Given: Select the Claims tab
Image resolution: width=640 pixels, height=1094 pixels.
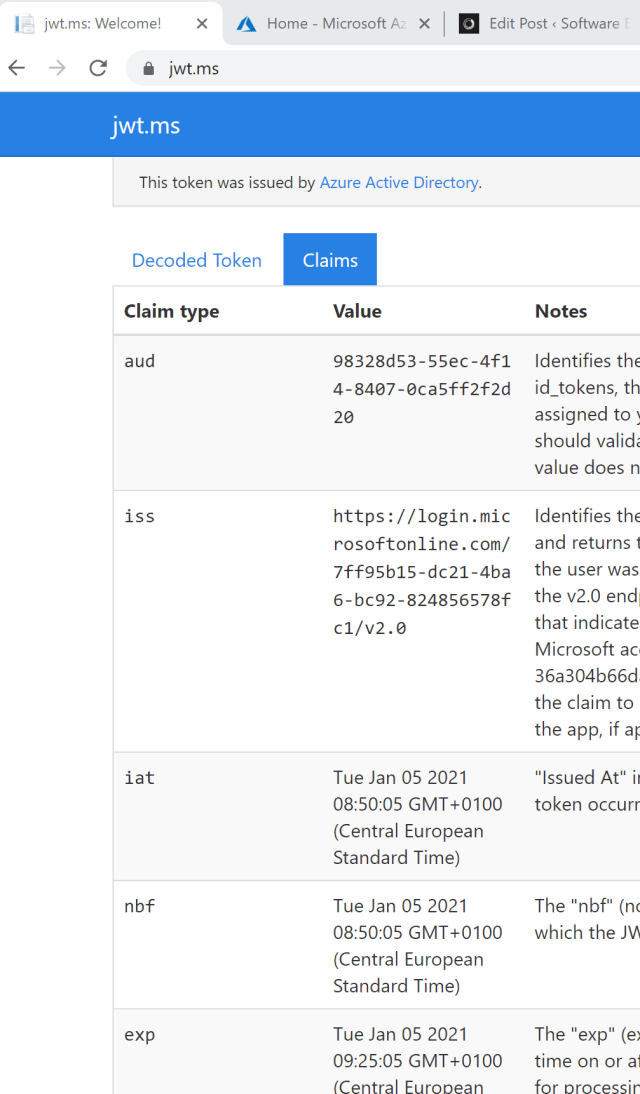Looking at the screenshot, I should click(x=330, y=260).
